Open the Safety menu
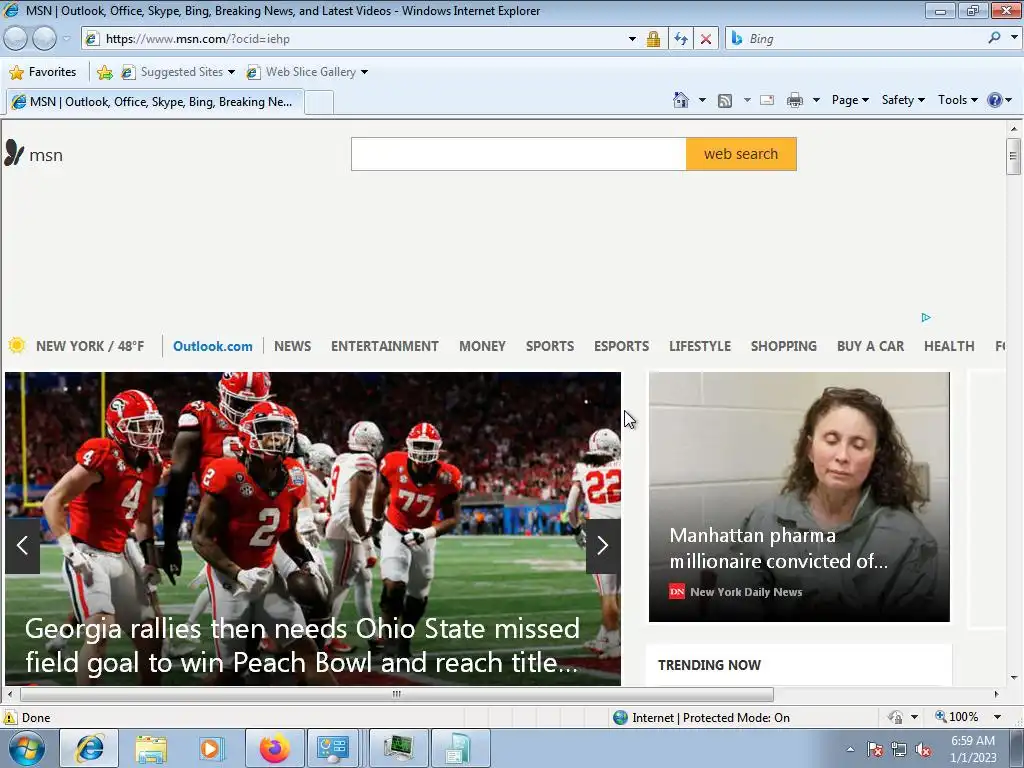The image size is (1024, 768). 903,100
